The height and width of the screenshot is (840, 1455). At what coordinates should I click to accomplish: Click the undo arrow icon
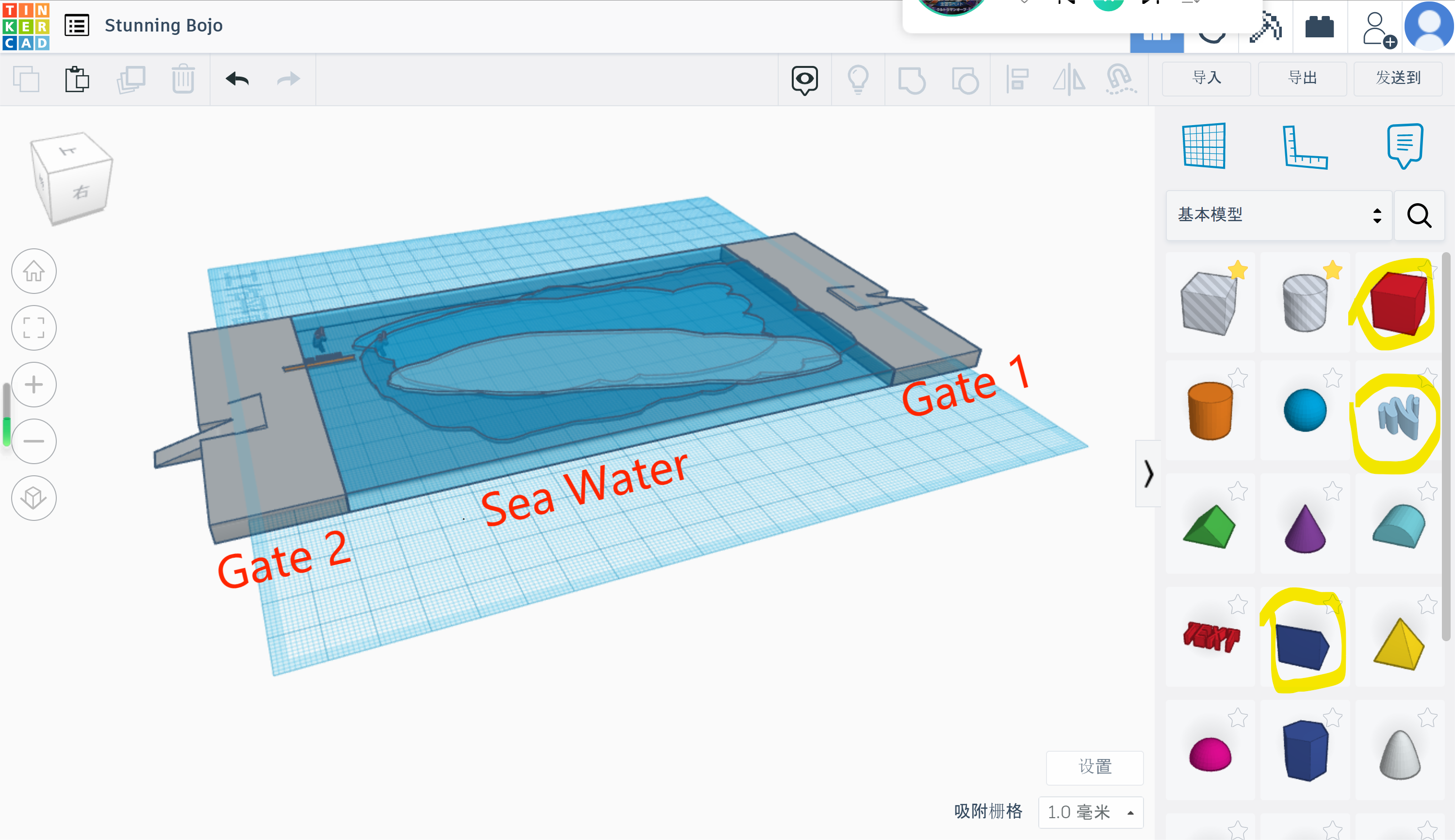[x=237, y=79]
